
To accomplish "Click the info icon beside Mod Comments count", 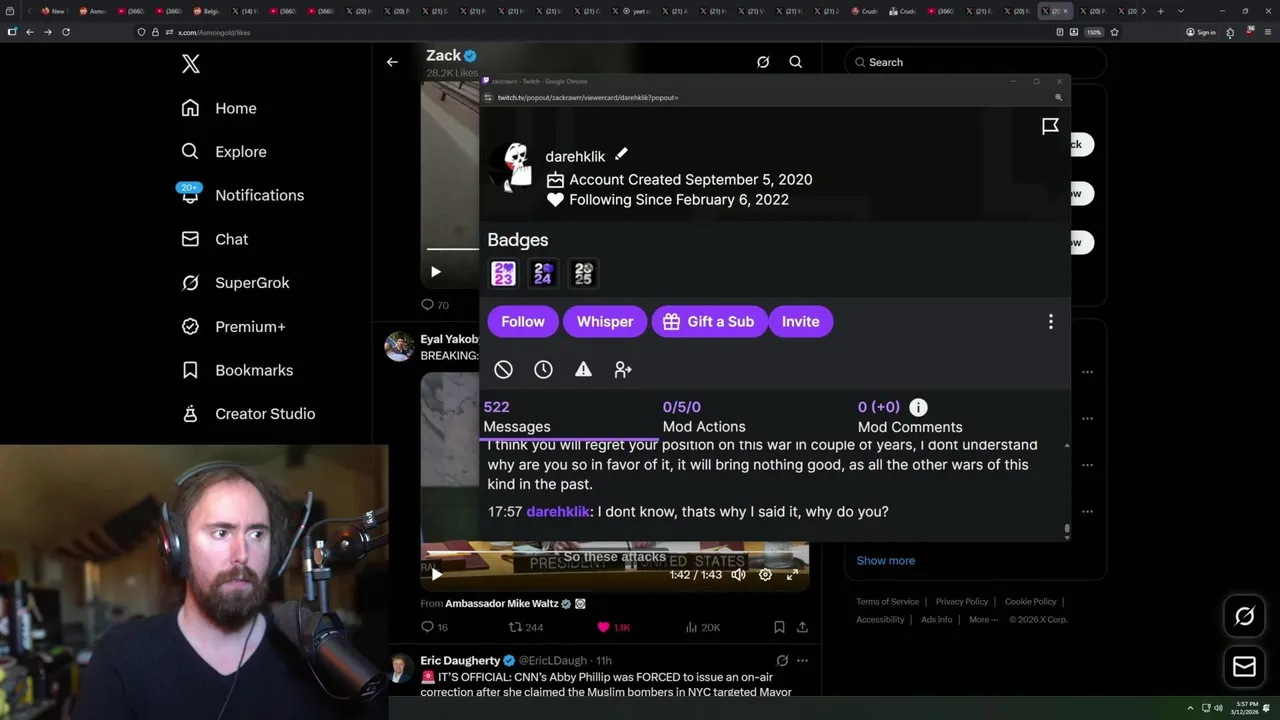I will 918,407.
